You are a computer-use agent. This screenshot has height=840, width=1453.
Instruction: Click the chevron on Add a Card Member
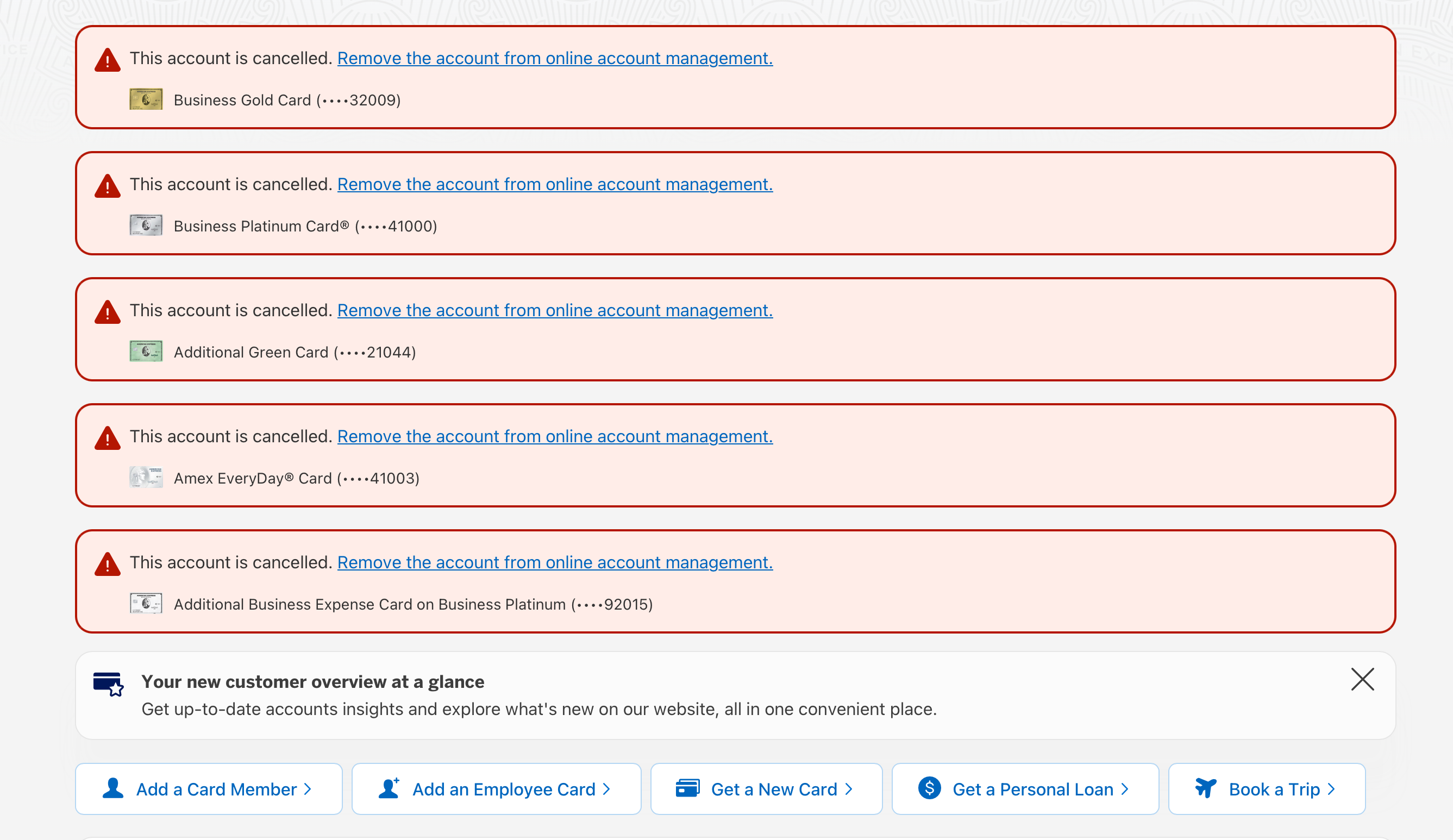click(x=308, y=789)
